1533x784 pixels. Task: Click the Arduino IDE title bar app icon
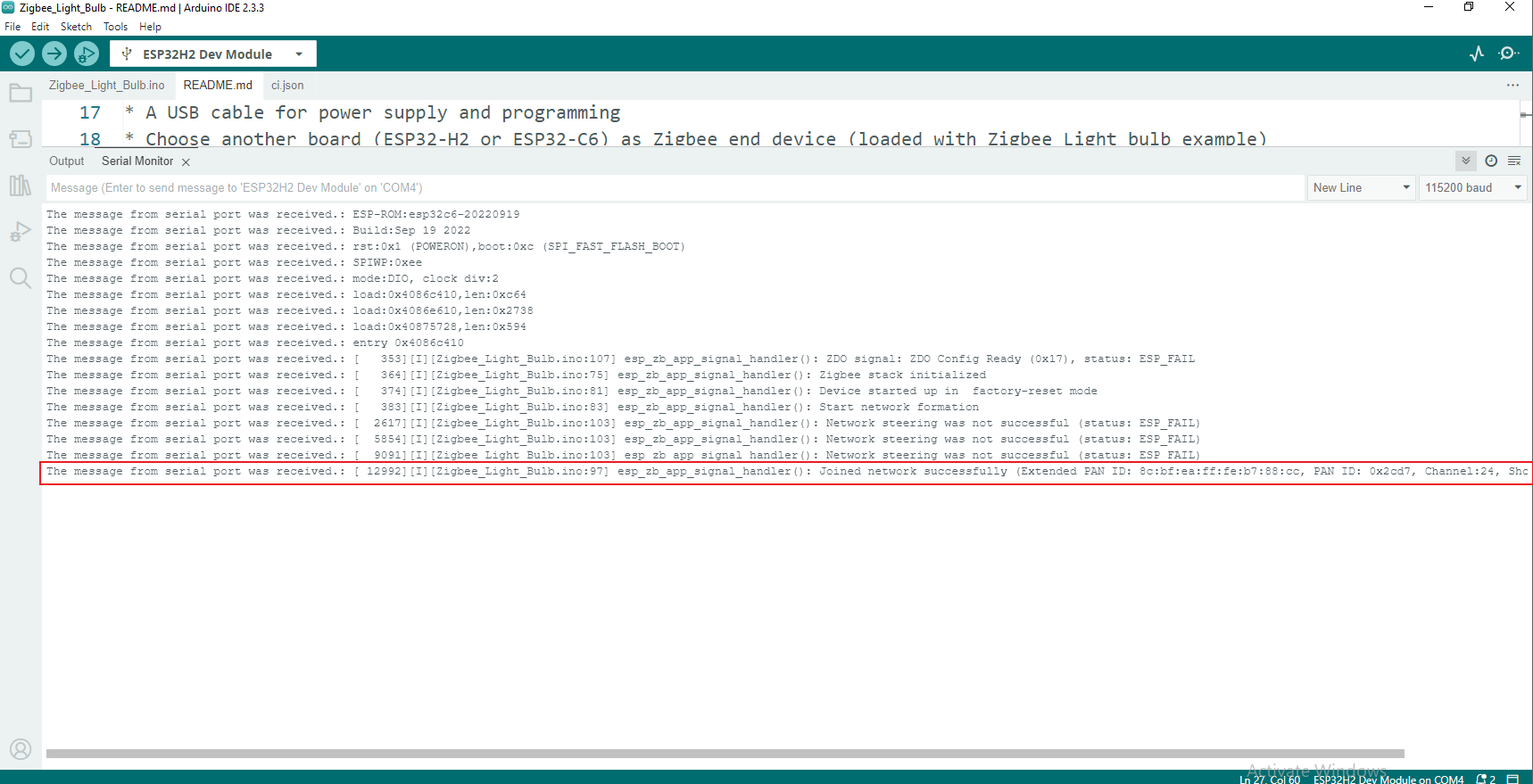[8, 7]
